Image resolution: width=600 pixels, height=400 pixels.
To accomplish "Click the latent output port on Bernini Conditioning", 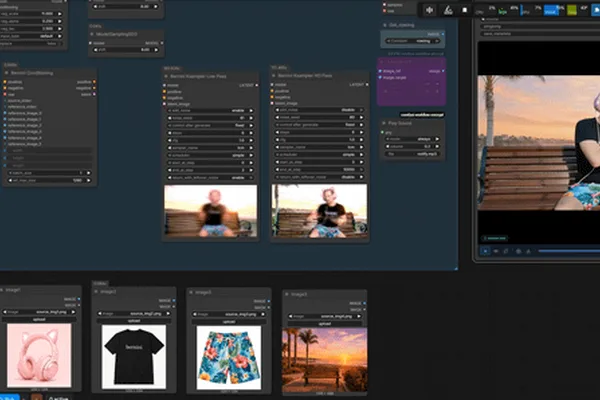I will [x=94, y=94].
